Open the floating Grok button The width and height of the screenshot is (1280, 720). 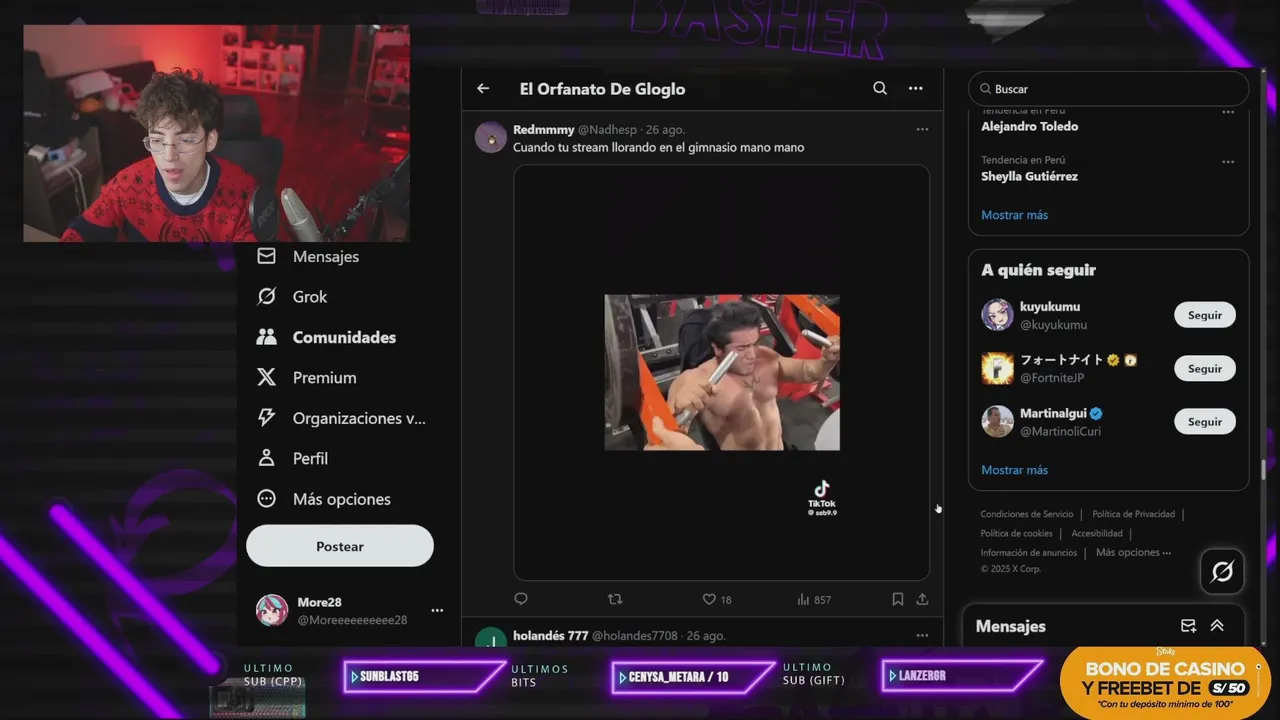click(x=1222, y=572)
